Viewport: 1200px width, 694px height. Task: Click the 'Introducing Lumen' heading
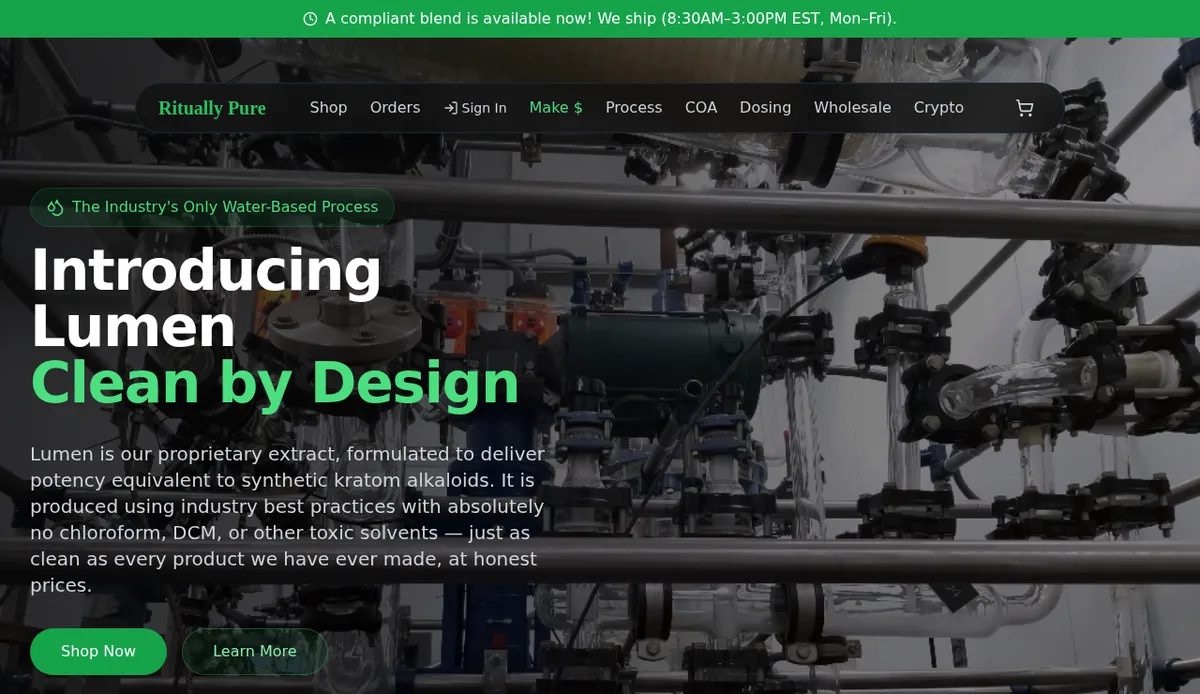[206, 297]
